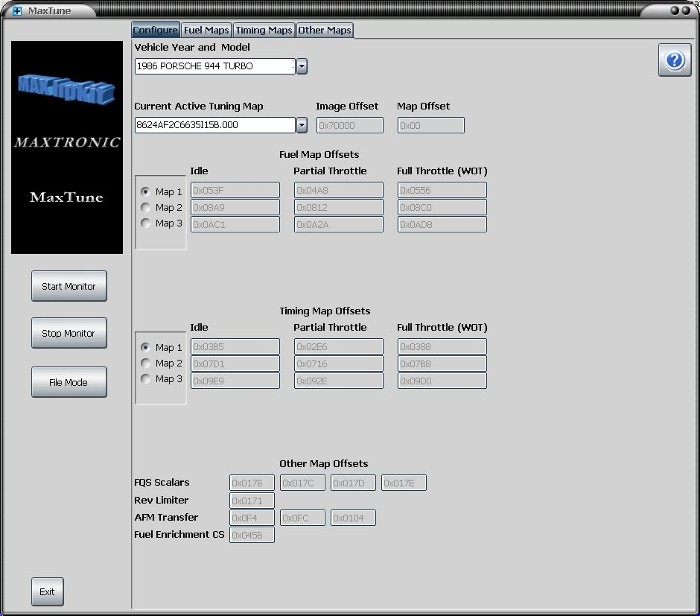700x616 pixels.
Task: Switch to the Fuel Maps tab
Action: [207, 30]
